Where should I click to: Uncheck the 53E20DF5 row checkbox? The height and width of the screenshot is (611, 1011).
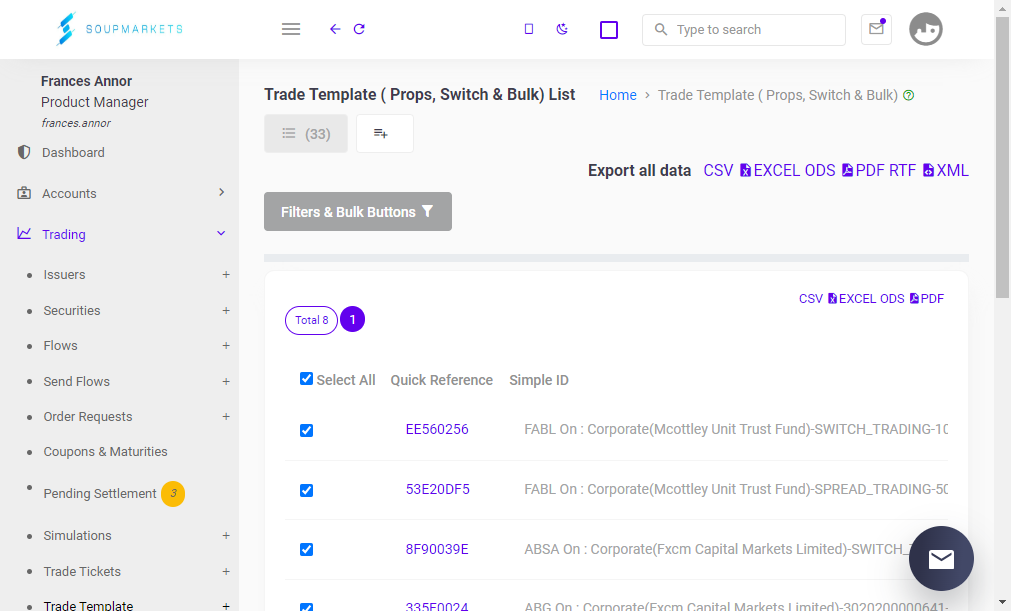pyautogui.click(x=306, y=490)
